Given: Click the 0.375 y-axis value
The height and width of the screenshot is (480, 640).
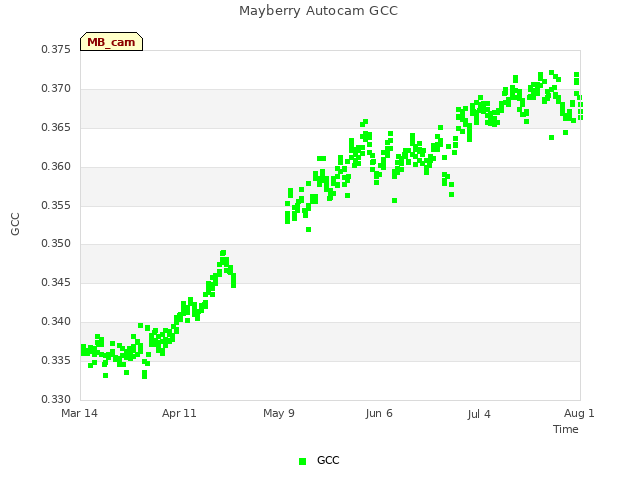Looking at the screenshot, I should (56, 49).
